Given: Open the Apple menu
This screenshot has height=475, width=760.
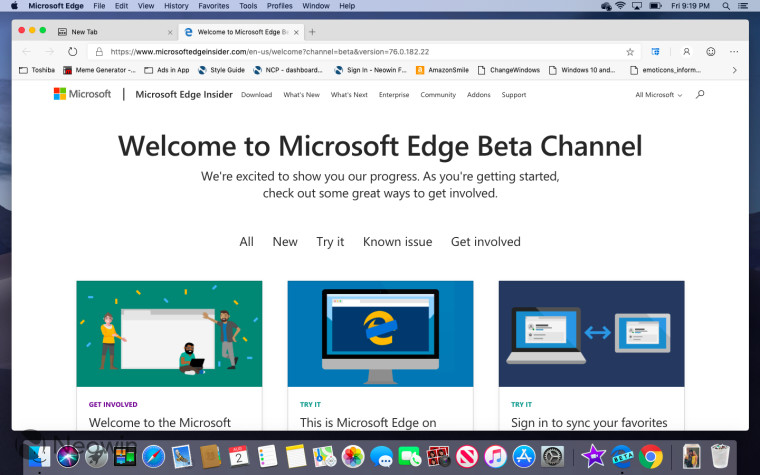Looking at the screenshot, I should coord(15,6).
